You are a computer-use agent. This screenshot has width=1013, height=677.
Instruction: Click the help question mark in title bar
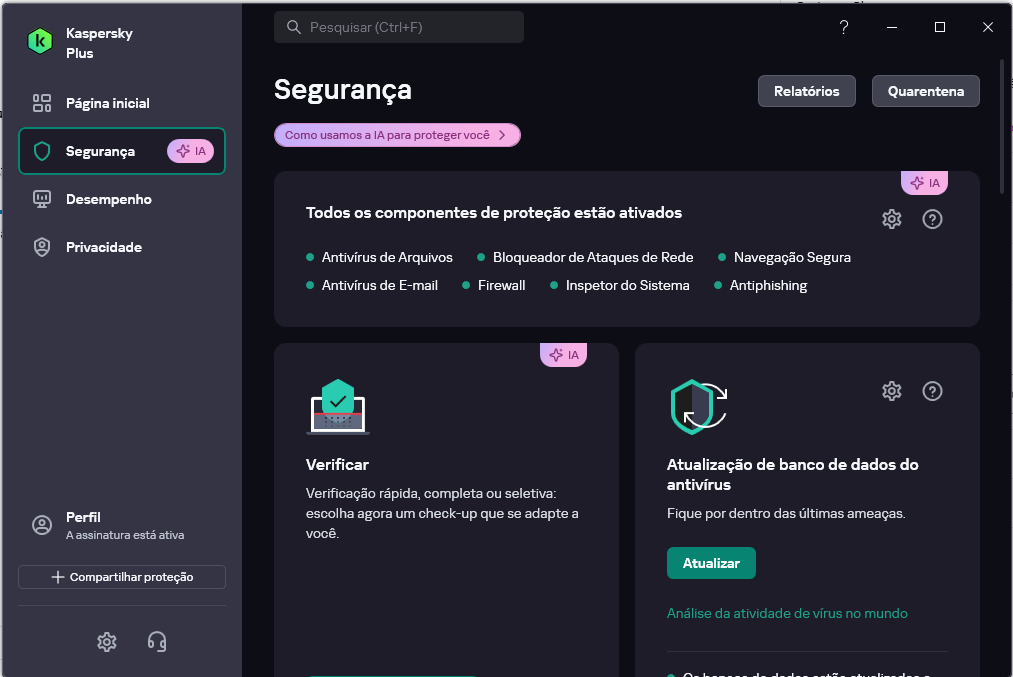click(843, 28)
